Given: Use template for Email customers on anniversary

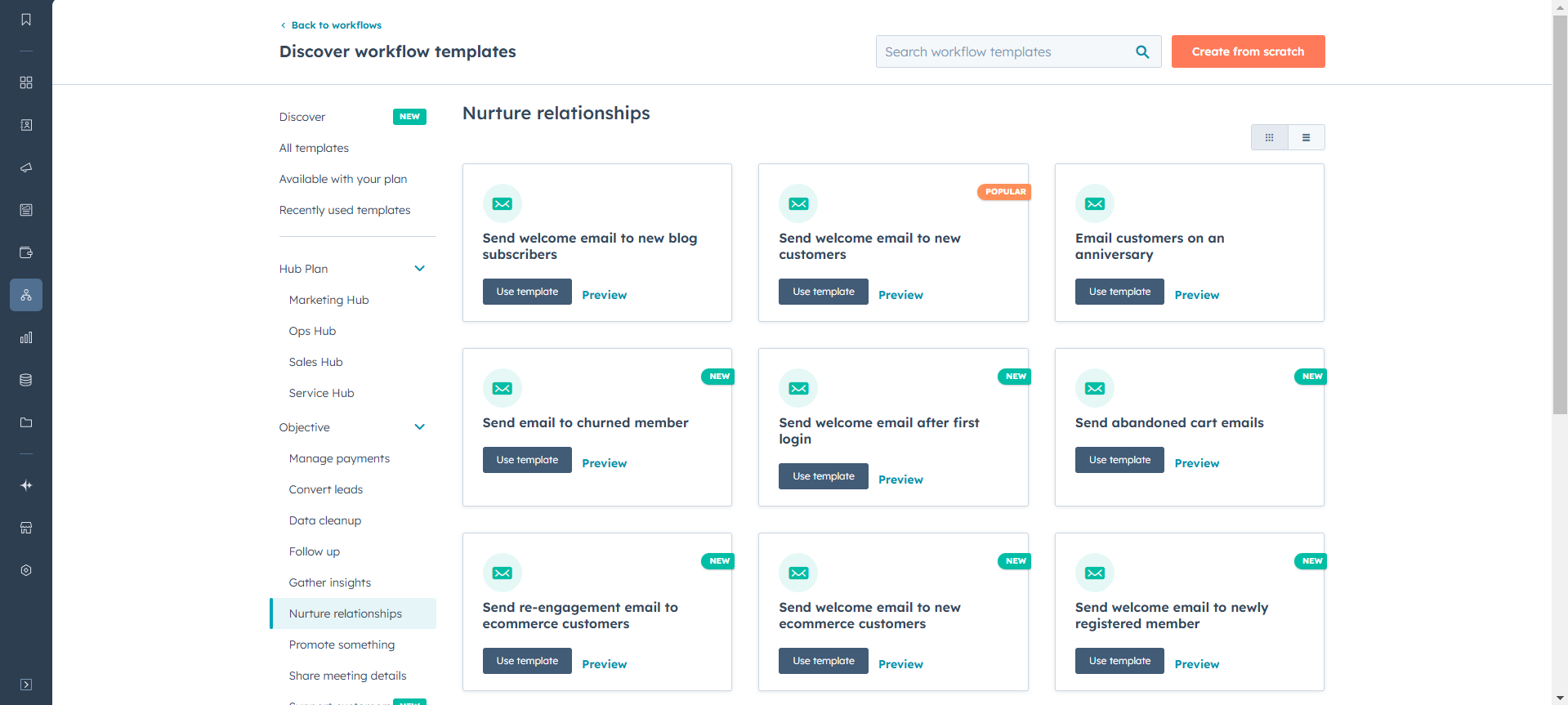Looking at the screenshot, I should click(x=1119, y=292).
